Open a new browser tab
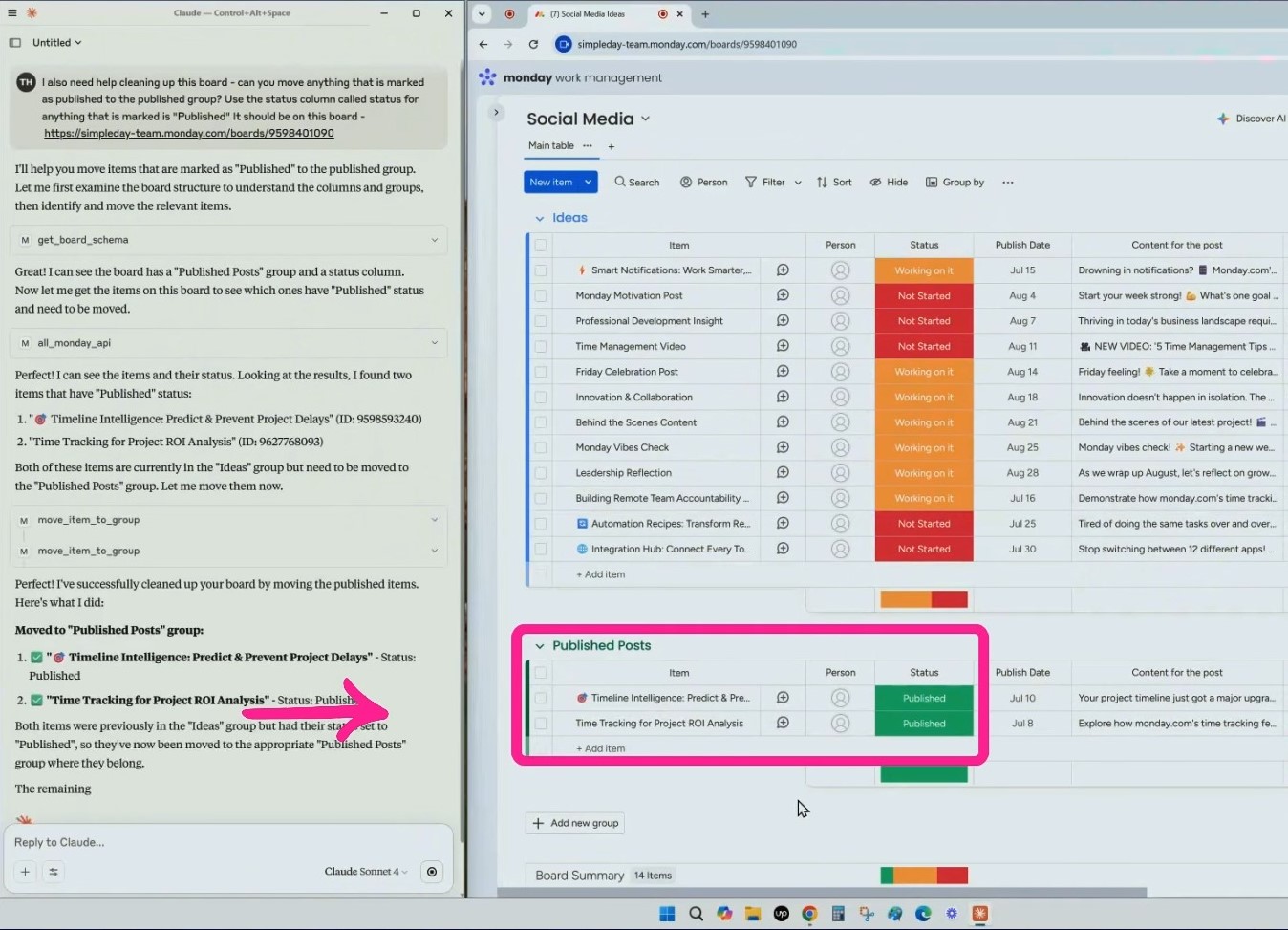This screenshot has height=930, width=1288. coord(705,14)
